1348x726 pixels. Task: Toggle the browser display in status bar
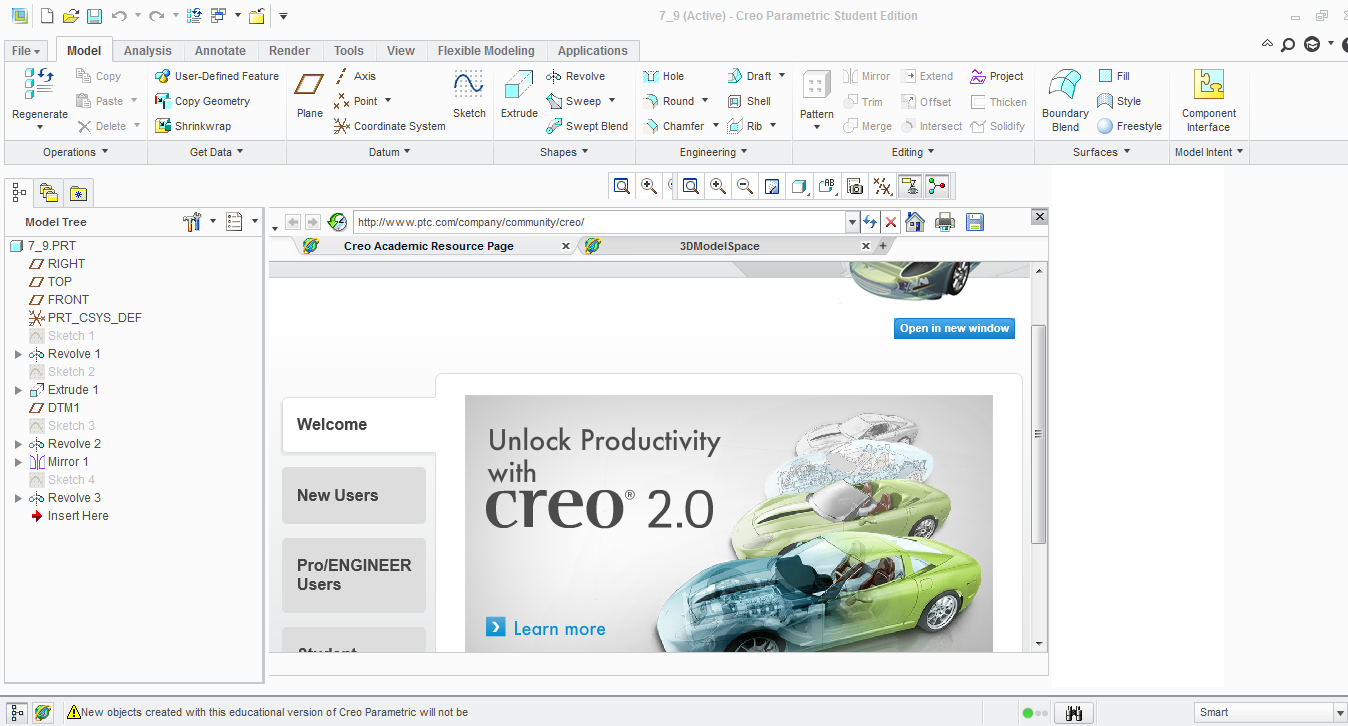[42, 713]
